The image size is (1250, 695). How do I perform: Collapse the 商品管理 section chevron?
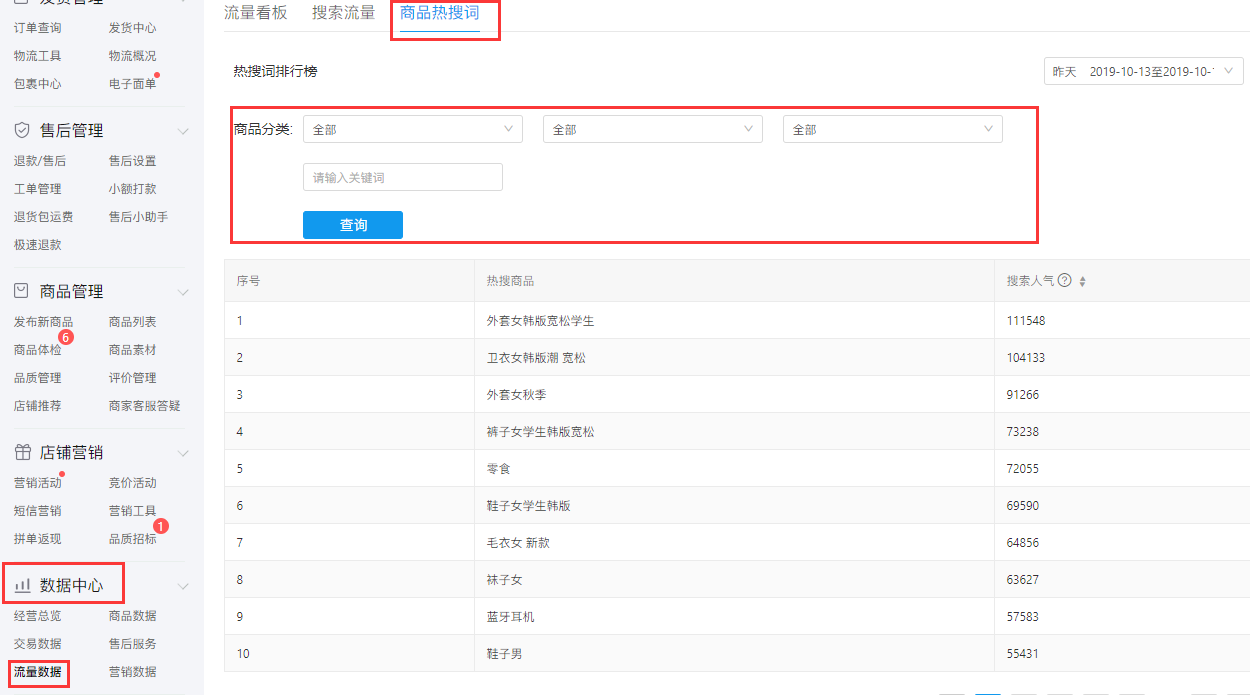tap(183, 292)
